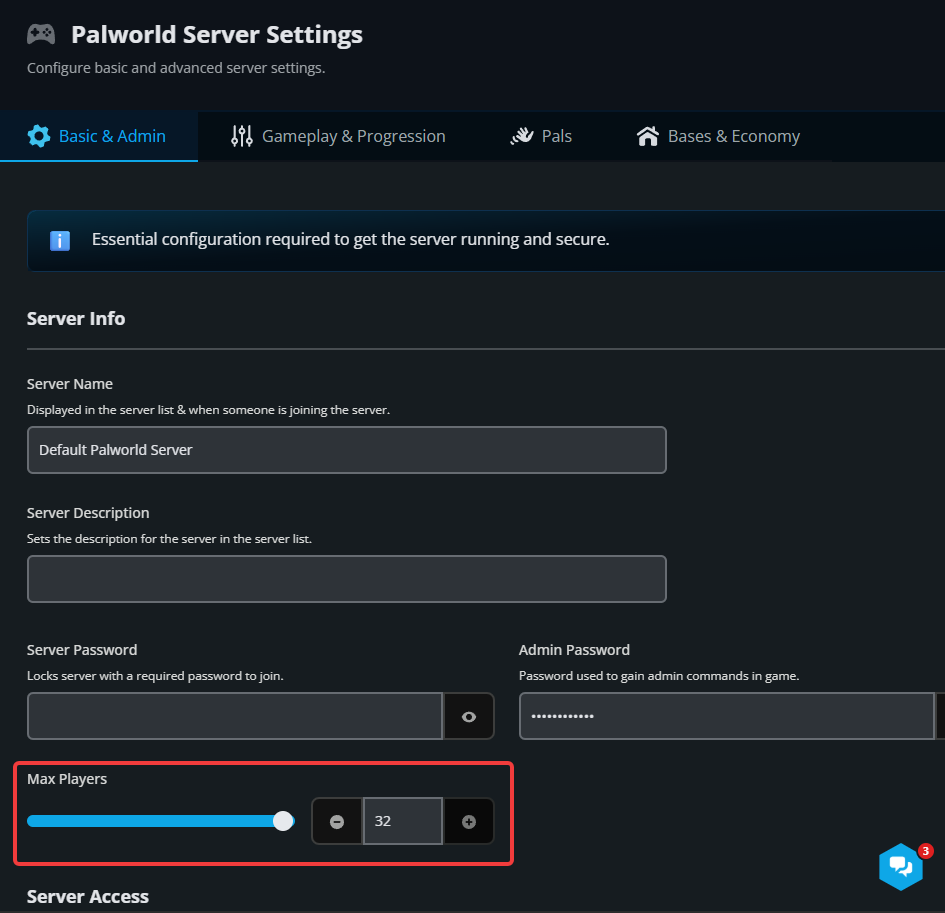945x913 pixels.
Task: Click the Admin Password input field
Action: tap(727, 717)
